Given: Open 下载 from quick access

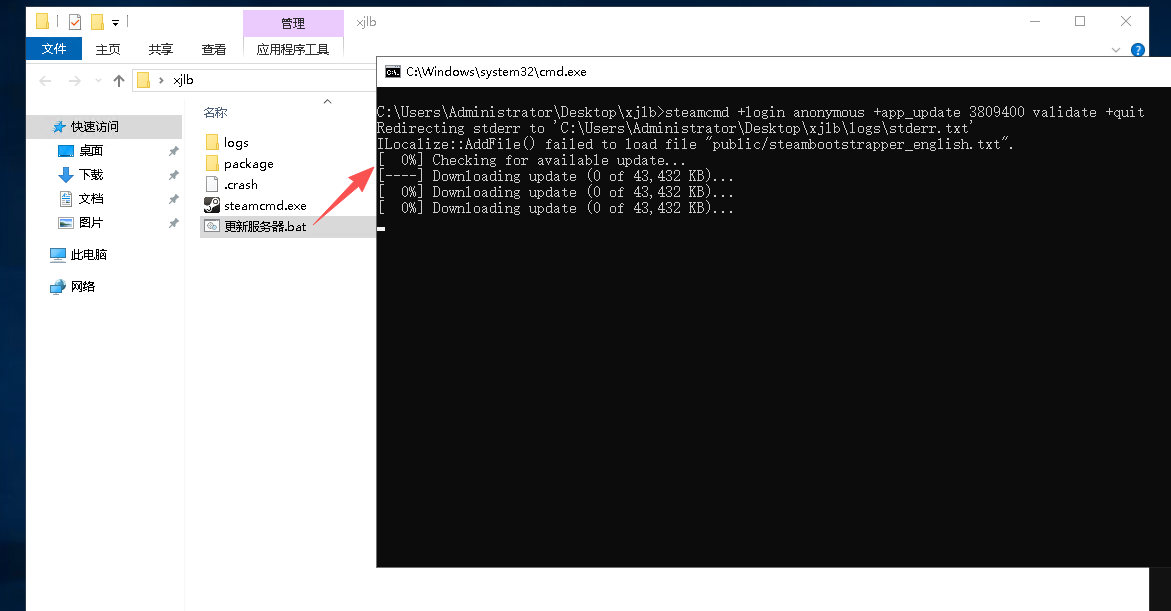Looking at the screenshot, I should (90, 175).
